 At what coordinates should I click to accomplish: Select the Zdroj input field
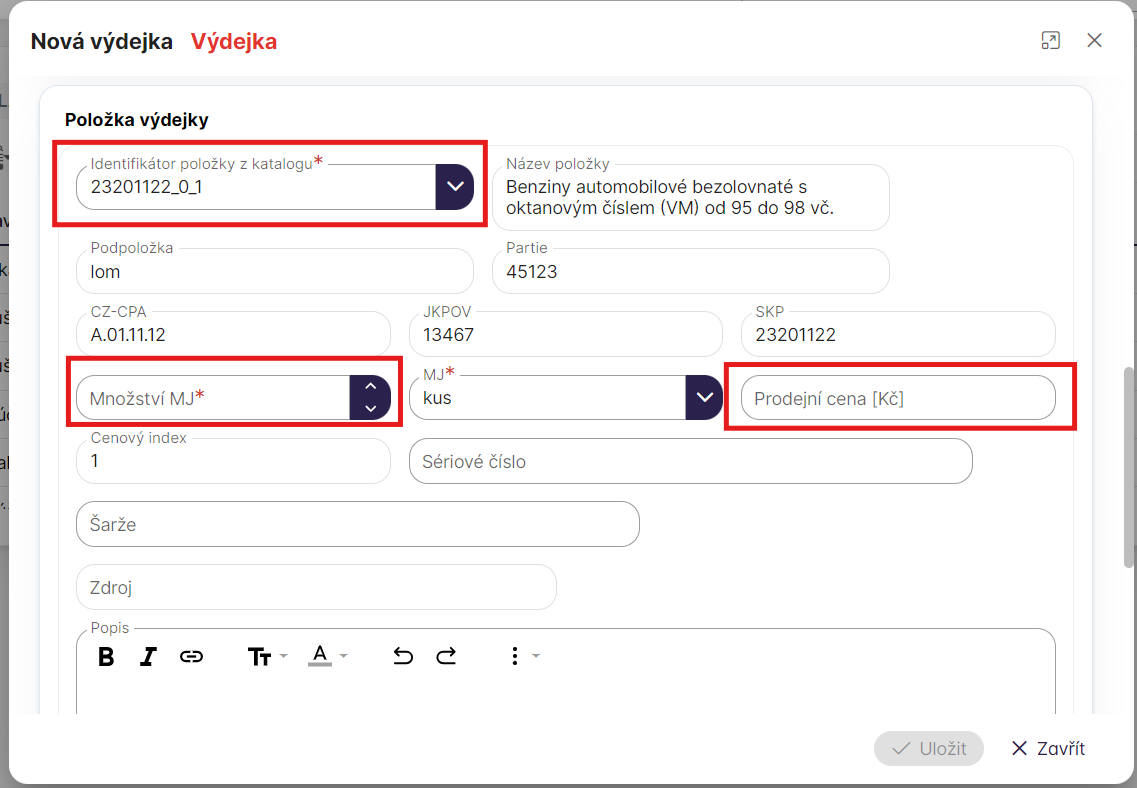point(315,587)
